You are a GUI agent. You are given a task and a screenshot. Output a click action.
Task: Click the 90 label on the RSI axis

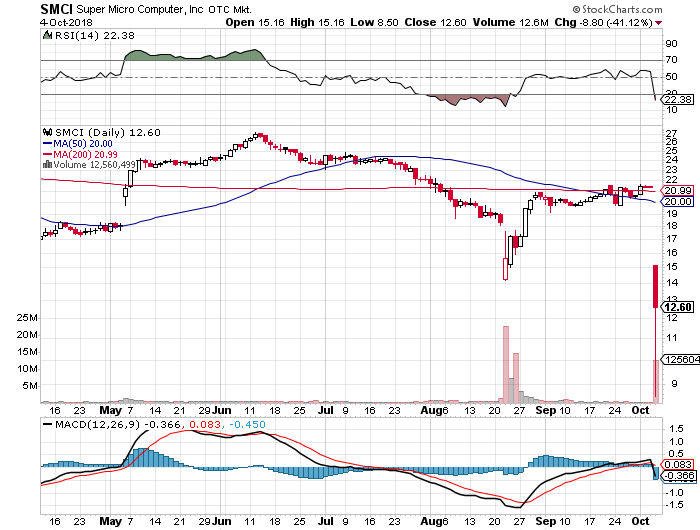pyautogui.click(x=671, y=44)
